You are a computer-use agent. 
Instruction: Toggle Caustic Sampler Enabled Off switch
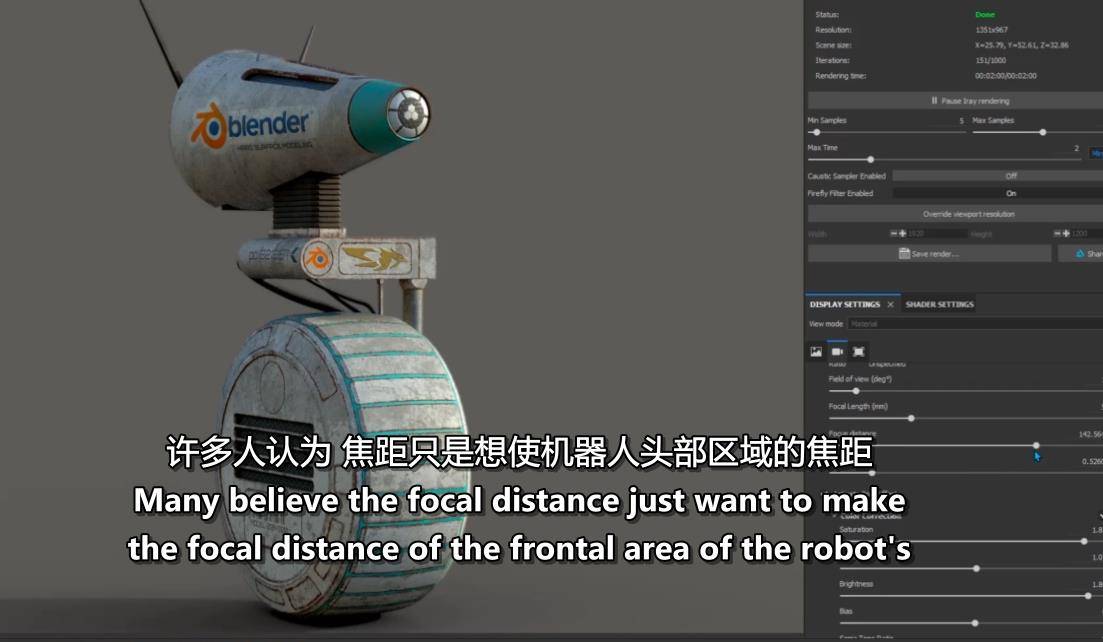click(x=997, y=176)
